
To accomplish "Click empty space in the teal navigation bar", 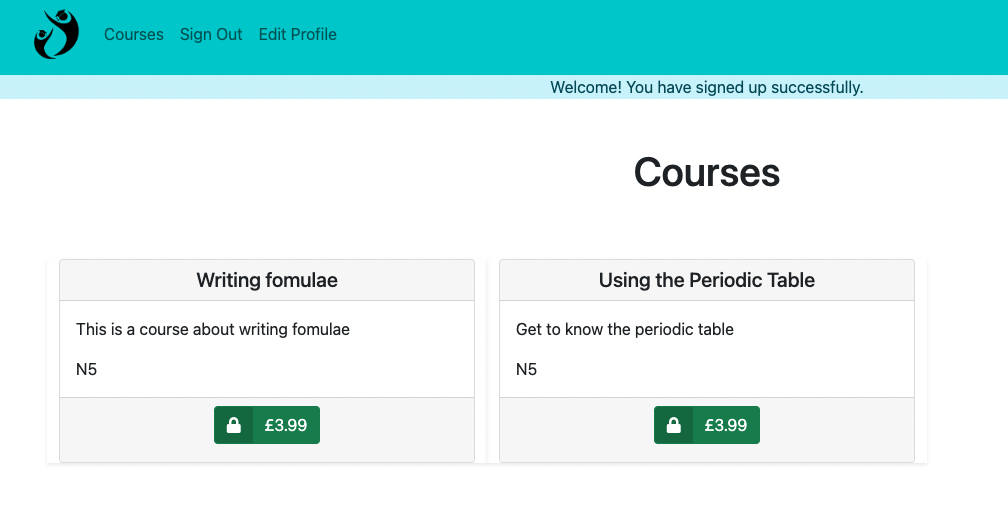I will pyautogui.click(x=650, y=36).
